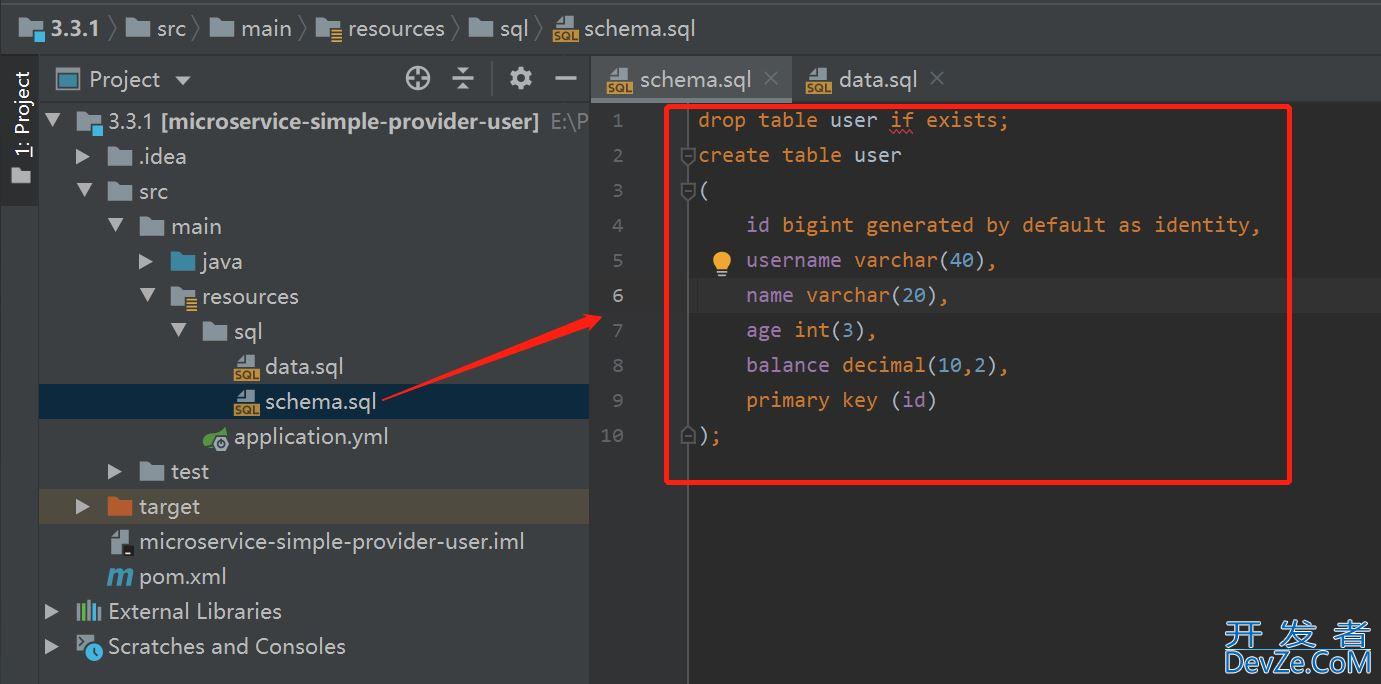Image resolution: width=1381 pixels, height=684 pixels.
Task: Click the lightbulb intention icon on line 5
Action: tap(722, 262)
